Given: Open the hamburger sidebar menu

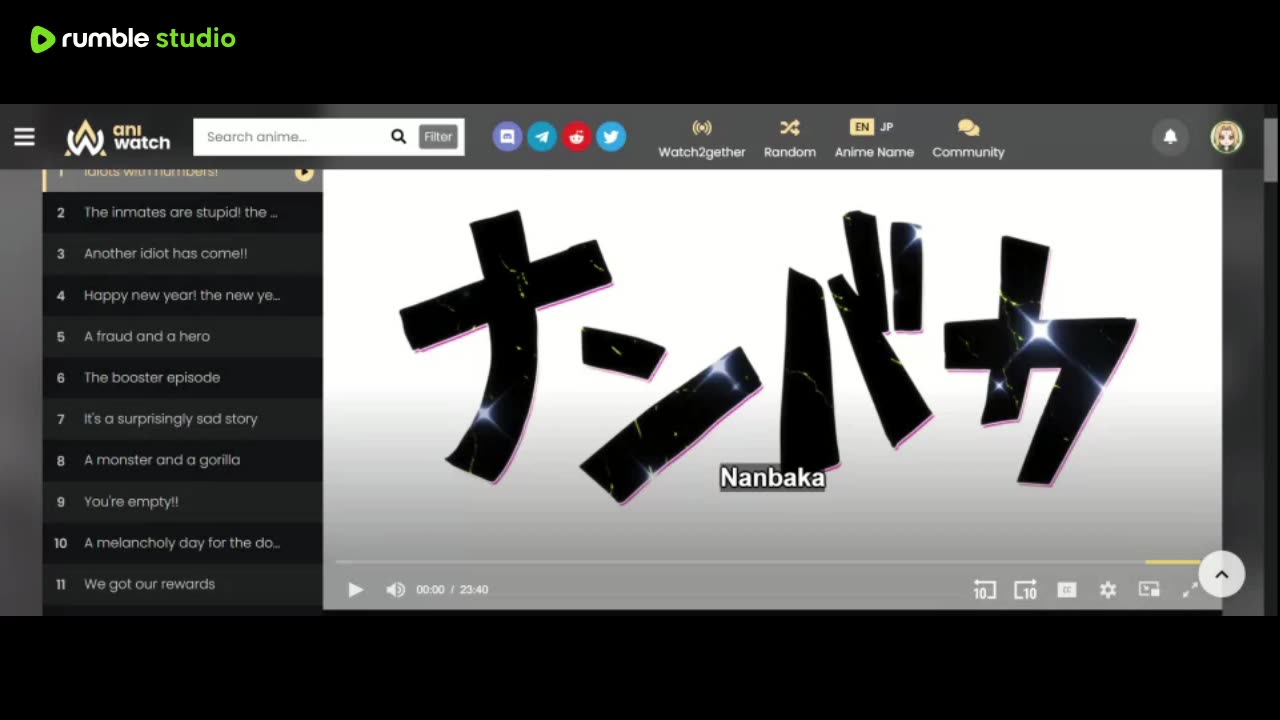Looking at the screenshot, I should coord(24,137).
